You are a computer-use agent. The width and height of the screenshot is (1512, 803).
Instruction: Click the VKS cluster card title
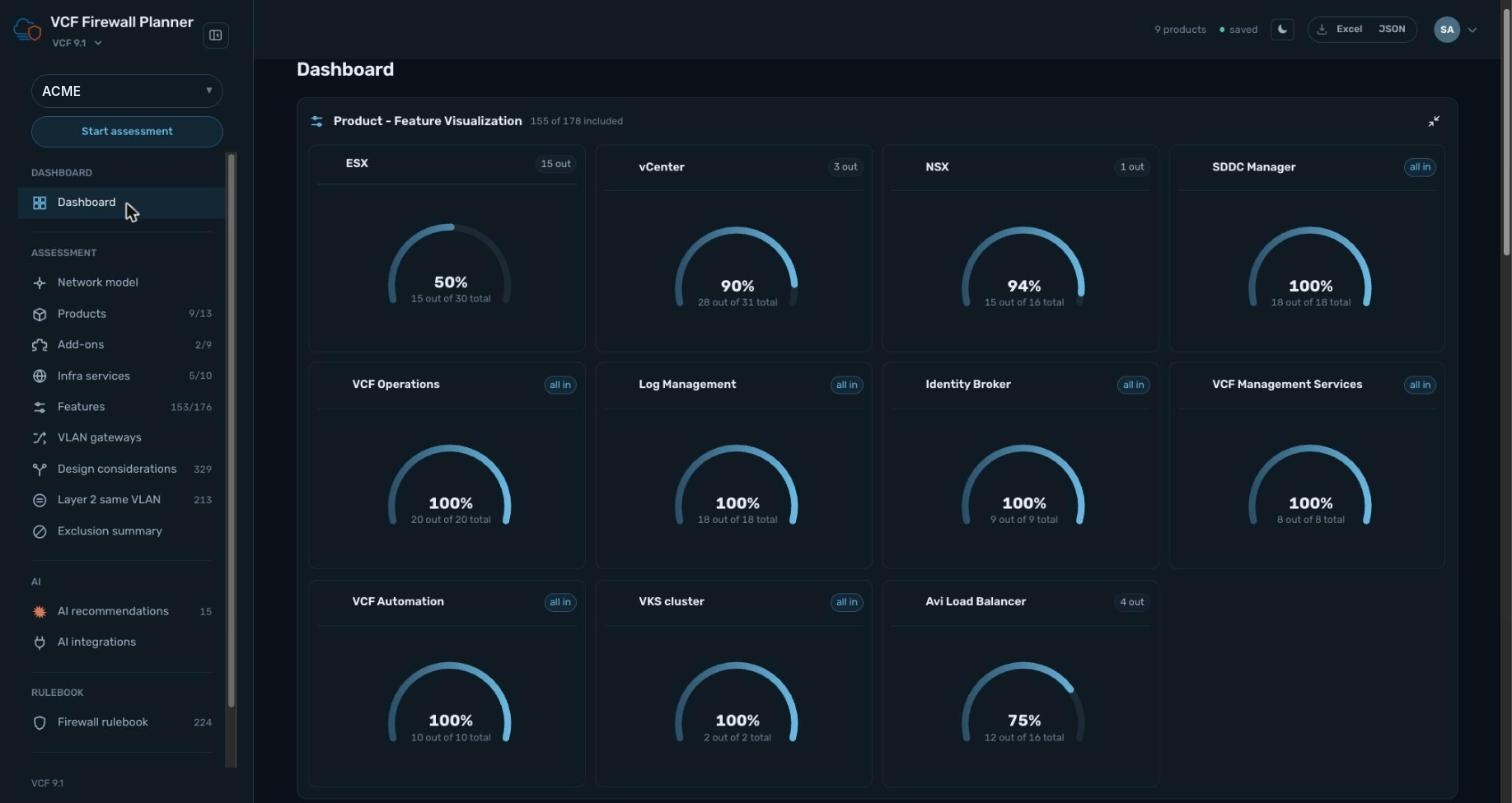pyautogui.click(x=671, y=602)
